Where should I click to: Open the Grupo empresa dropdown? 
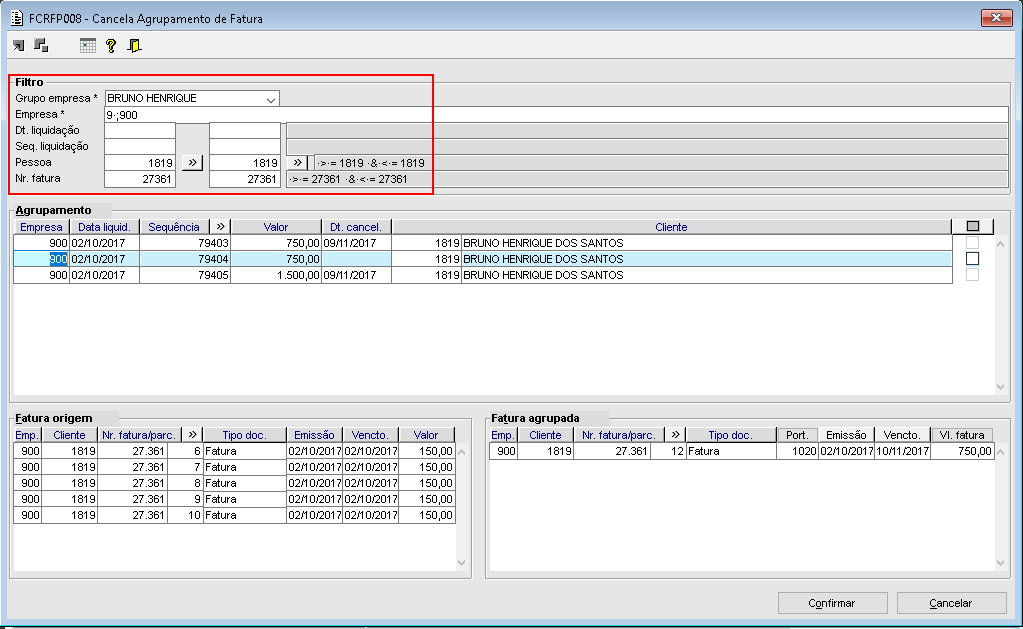[271, 99]
